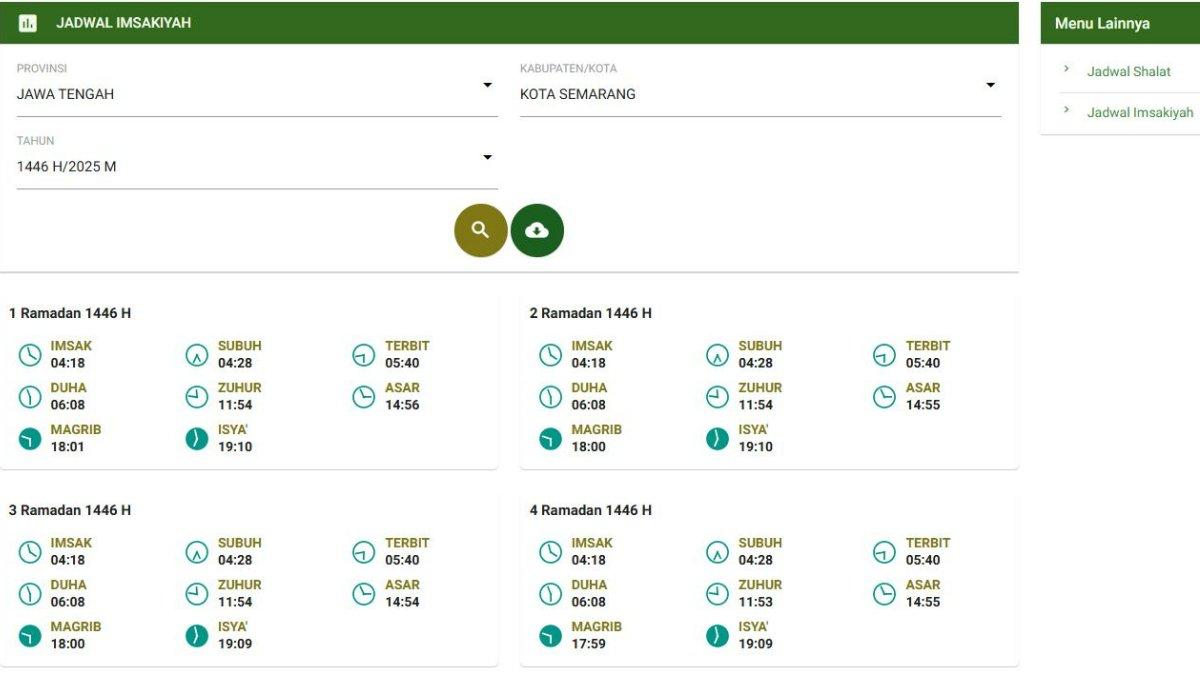
Task: Click Zuhur clock icon in 2 Ramadan card
Action: pyautogui.click(x=717, y=397)
